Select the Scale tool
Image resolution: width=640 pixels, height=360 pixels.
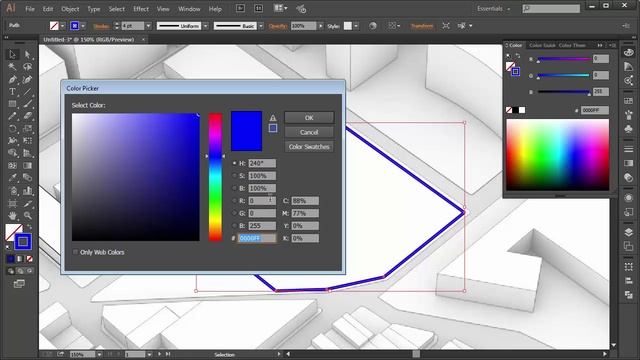point(27,129)
